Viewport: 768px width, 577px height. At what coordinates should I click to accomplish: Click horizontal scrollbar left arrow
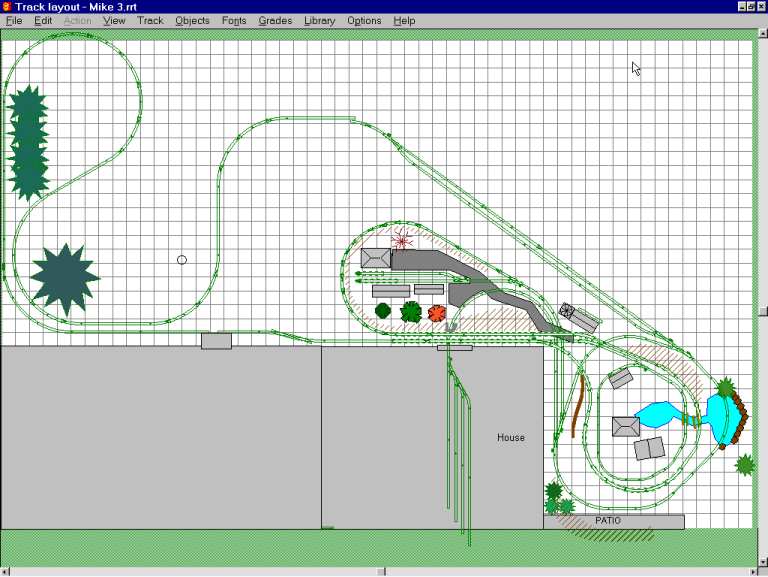pos(4,572)
